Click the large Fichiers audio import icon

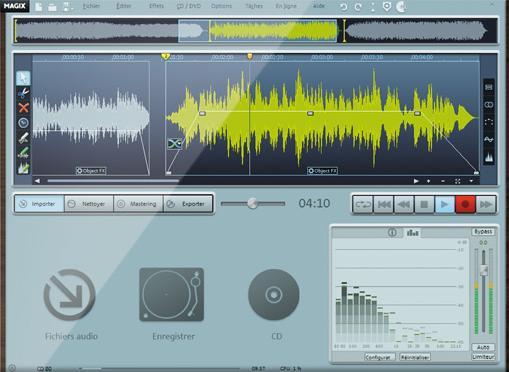coord(69,295)
